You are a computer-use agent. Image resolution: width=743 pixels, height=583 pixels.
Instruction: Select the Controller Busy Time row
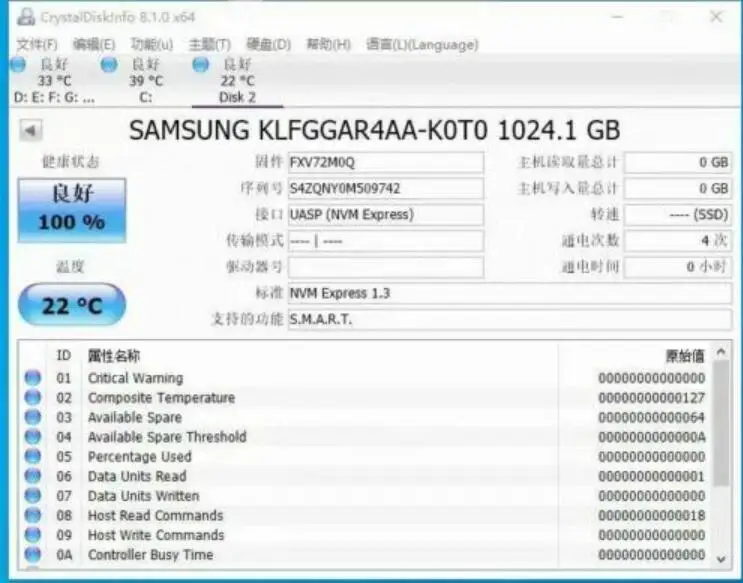pos(365,555)
